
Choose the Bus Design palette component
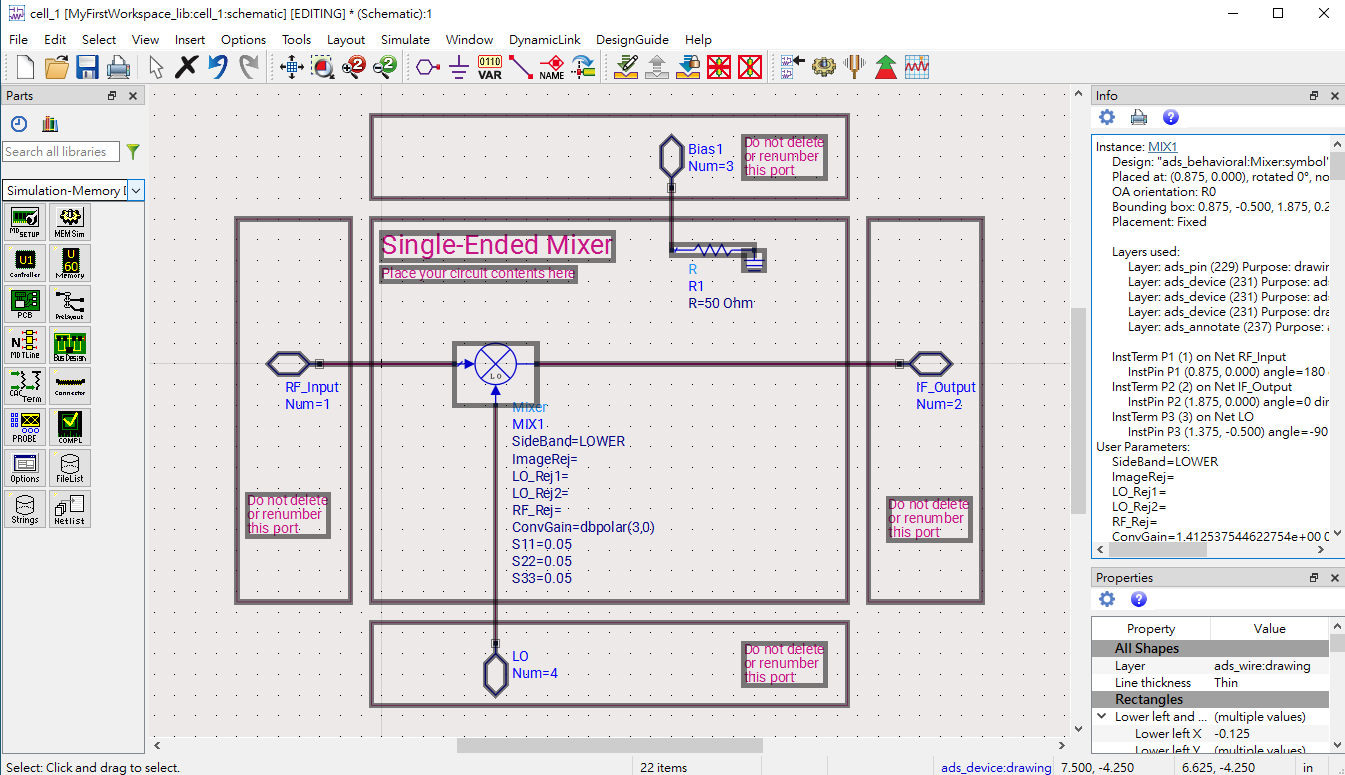tap(70, 345)
